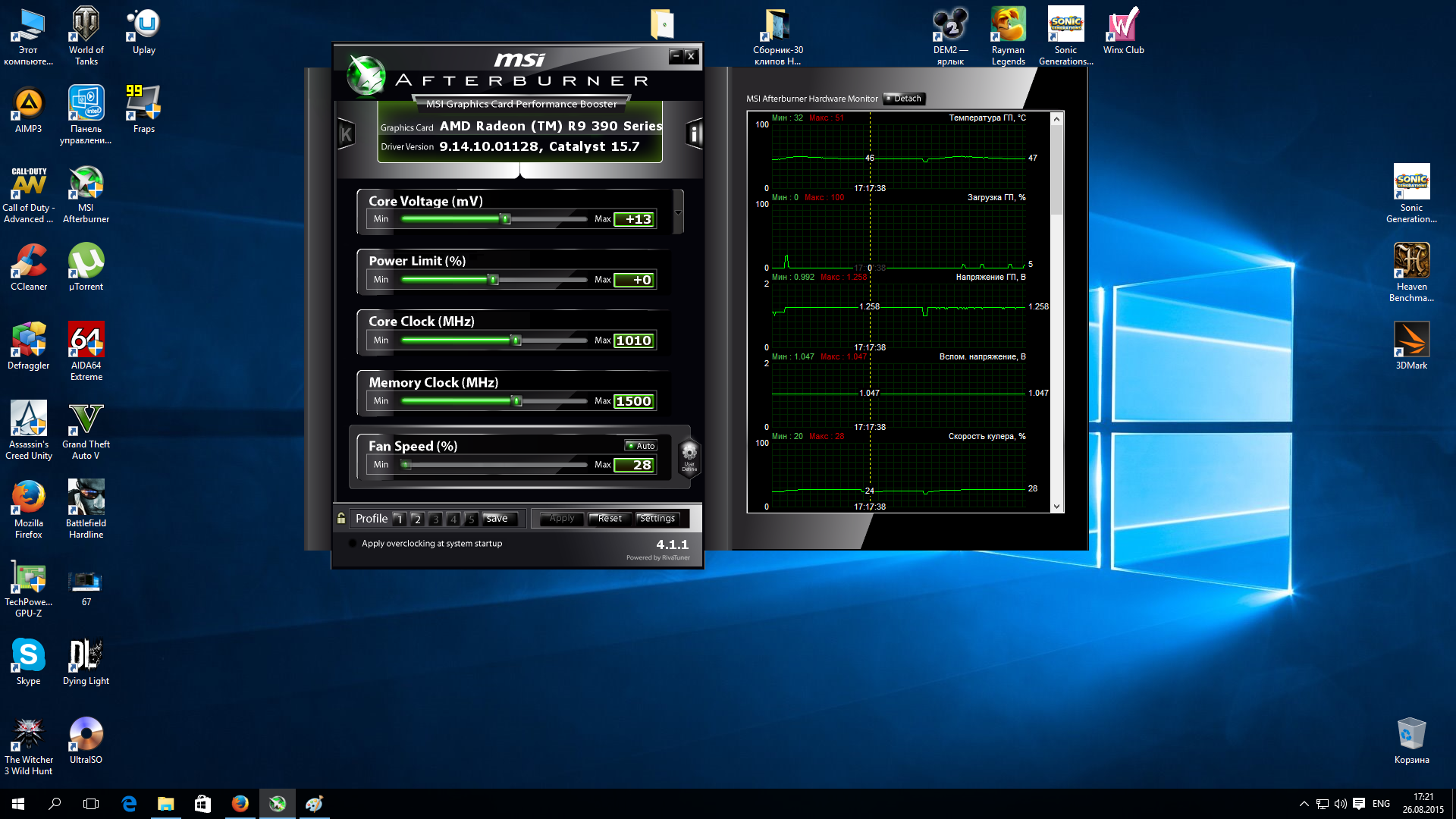Detach the Hardware Monitor window
The height and width of the screenshot is (819, 1456).
tap(904, 99)
